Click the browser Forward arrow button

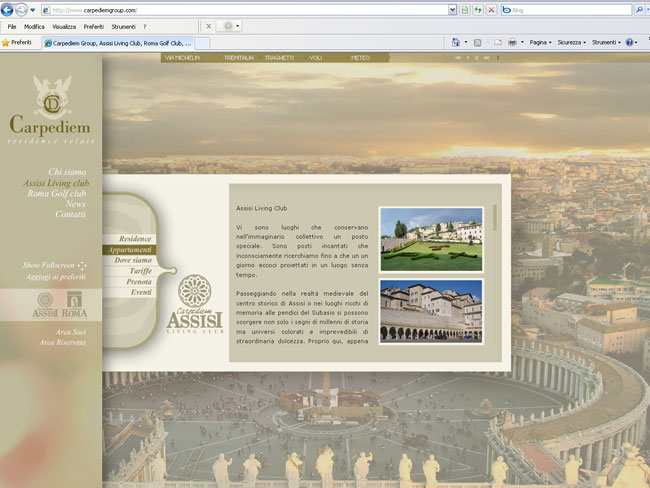click(21, 10)
